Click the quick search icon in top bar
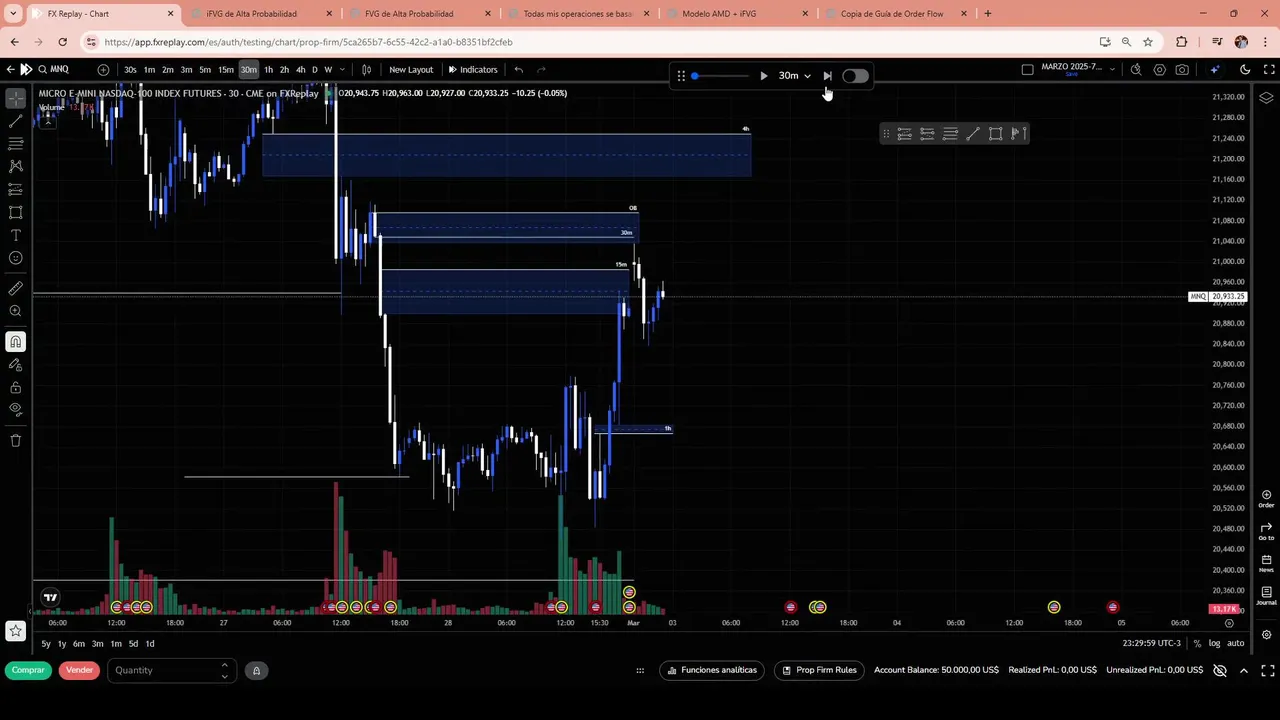The height and width of the screenshot is (720, 1280). (x=1136, y=69)
